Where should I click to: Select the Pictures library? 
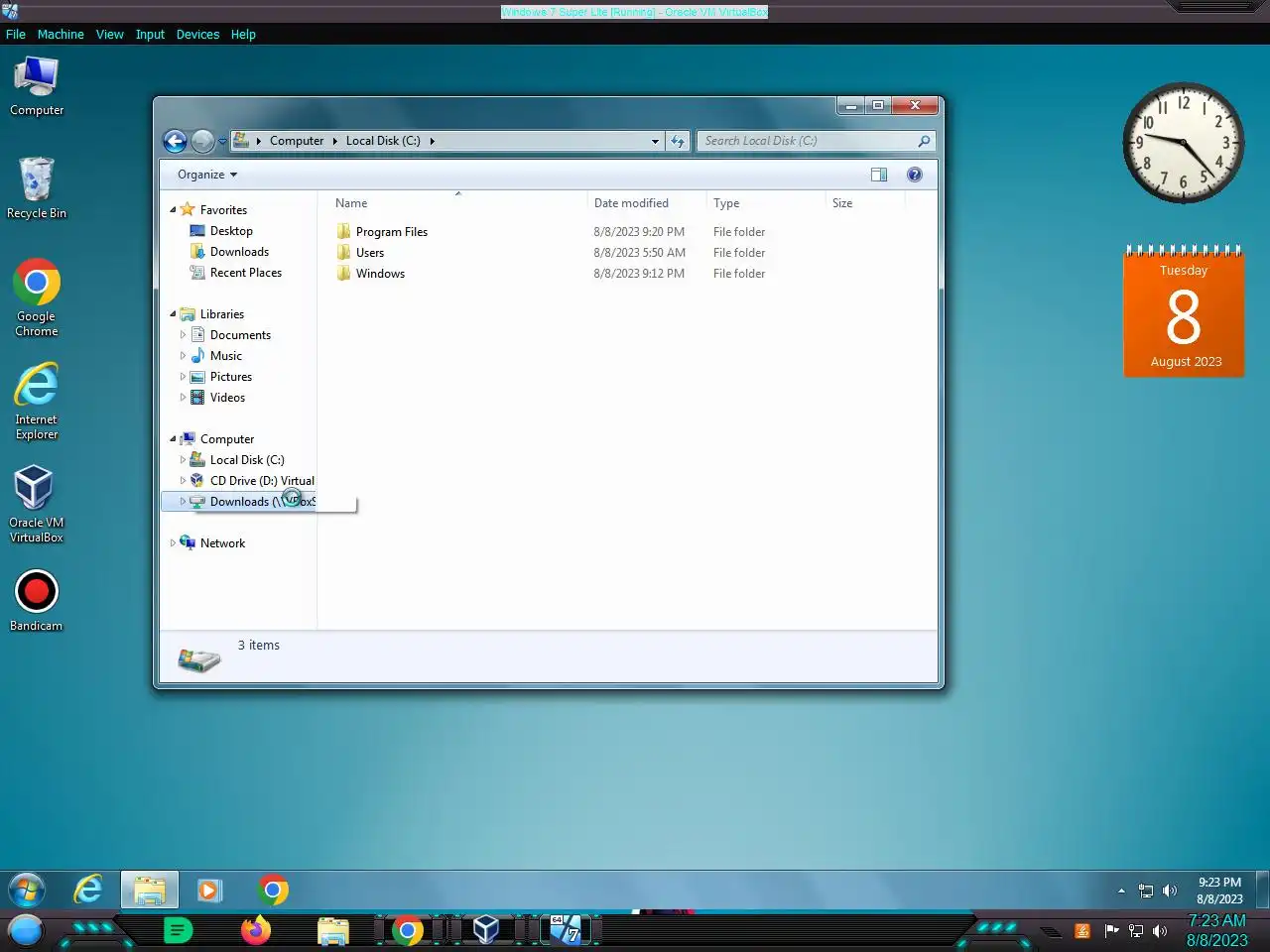tap(230, 377)
